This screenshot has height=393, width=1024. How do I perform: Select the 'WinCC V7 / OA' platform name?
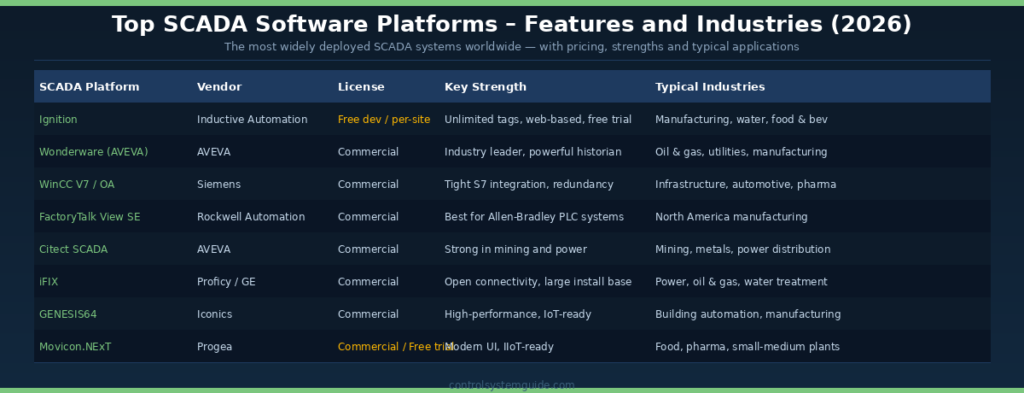pyautogui.click(x=76, y=185)
